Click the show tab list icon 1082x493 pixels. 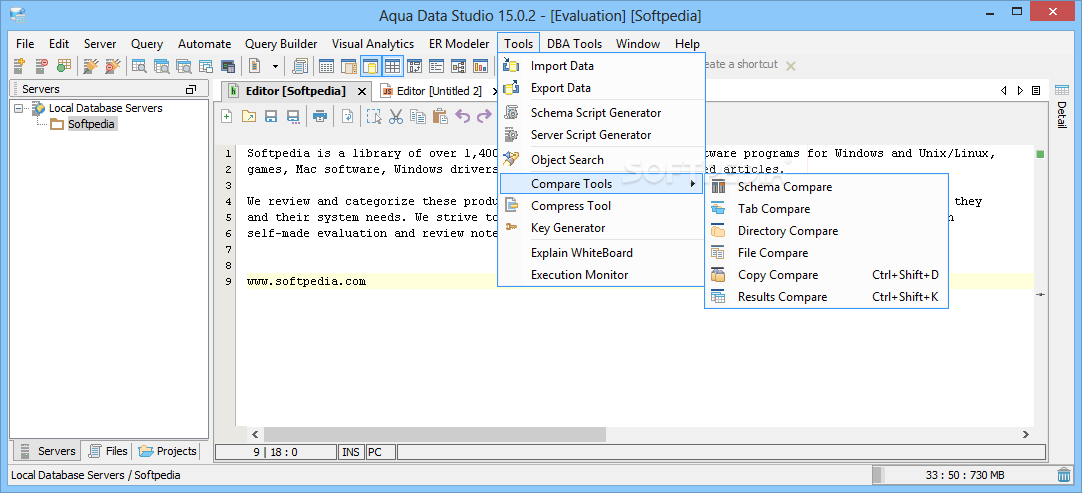tap(1036, 90)
